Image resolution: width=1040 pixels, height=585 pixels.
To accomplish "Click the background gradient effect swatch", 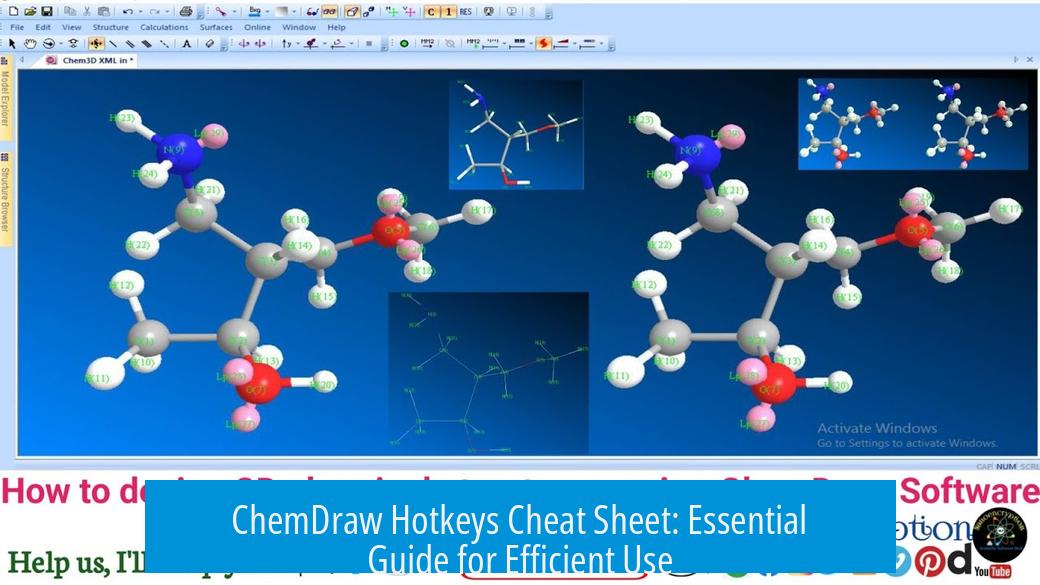I will coord(281,11).
